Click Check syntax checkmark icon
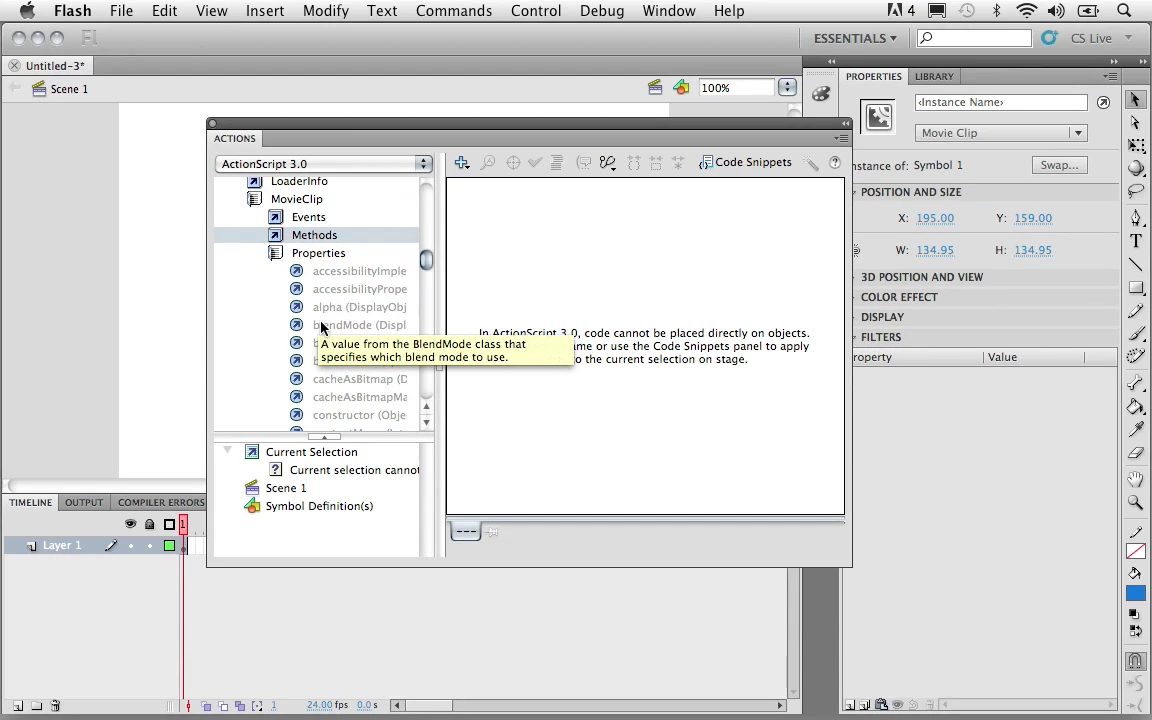1152x720 pixels. tap(535, 162)
